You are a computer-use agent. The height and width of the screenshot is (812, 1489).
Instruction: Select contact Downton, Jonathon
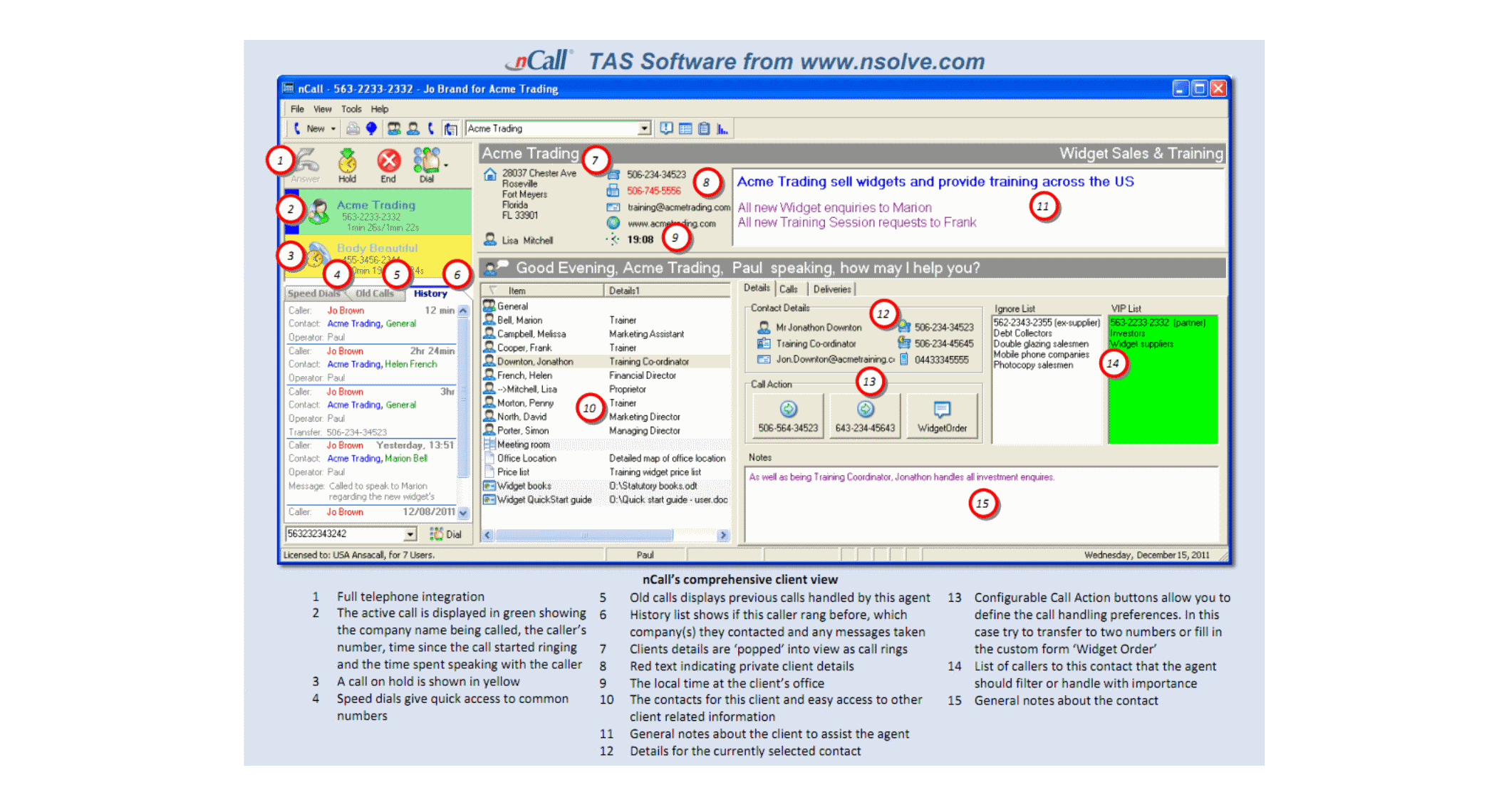click(606, 362)
